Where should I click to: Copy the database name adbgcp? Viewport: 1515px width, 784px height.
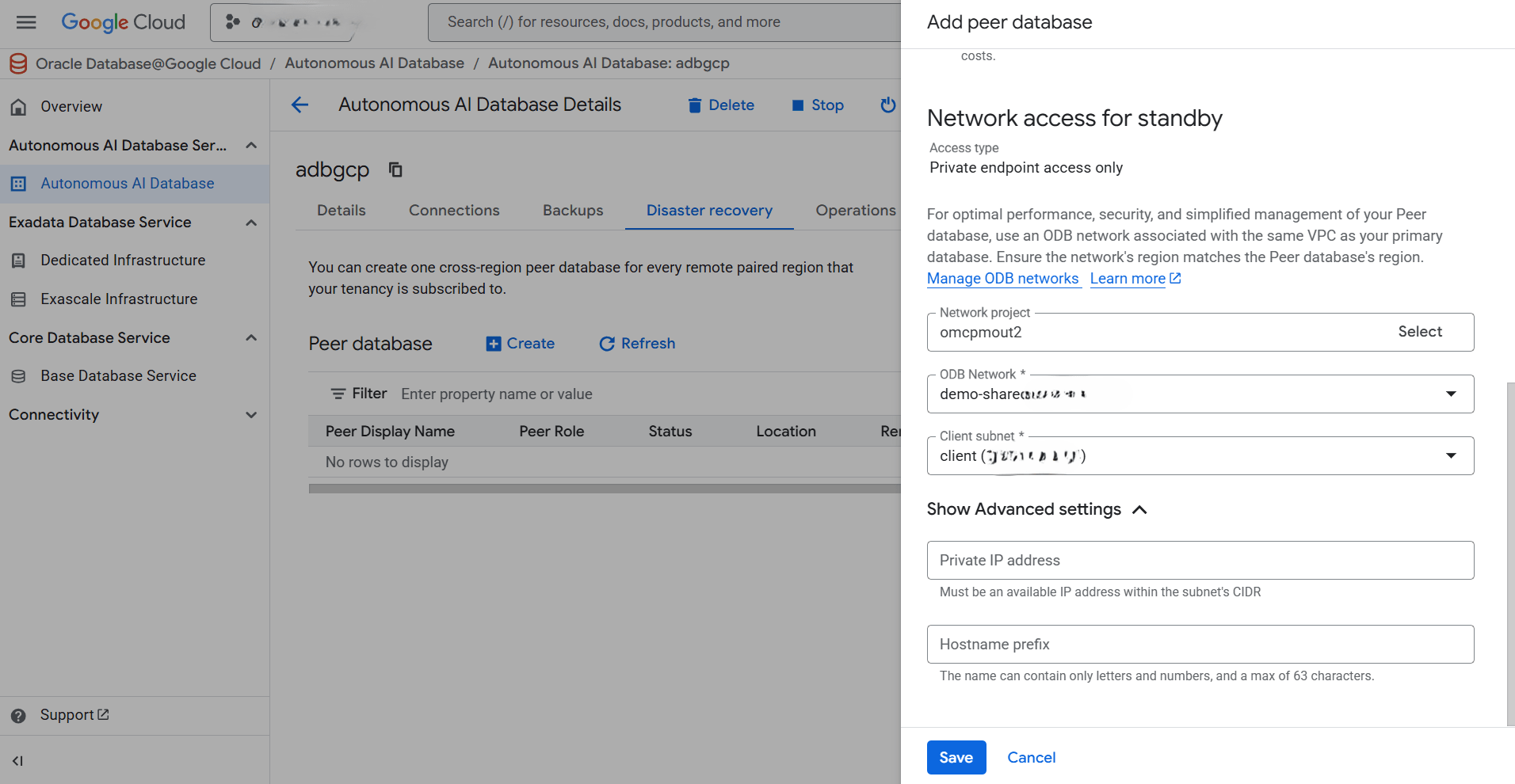[395, 169]
